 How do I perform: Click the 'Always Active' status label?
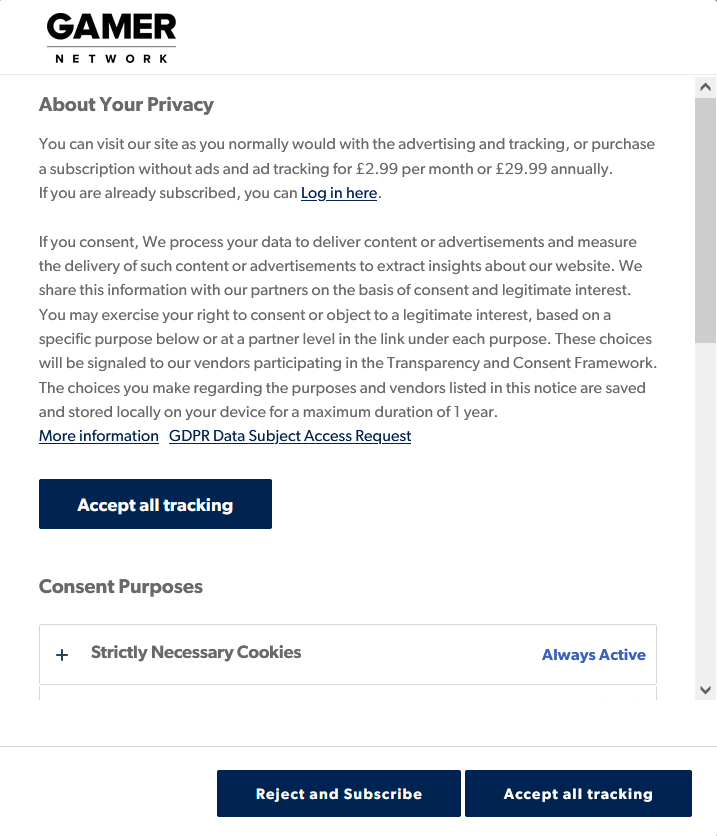coord(593,655)
